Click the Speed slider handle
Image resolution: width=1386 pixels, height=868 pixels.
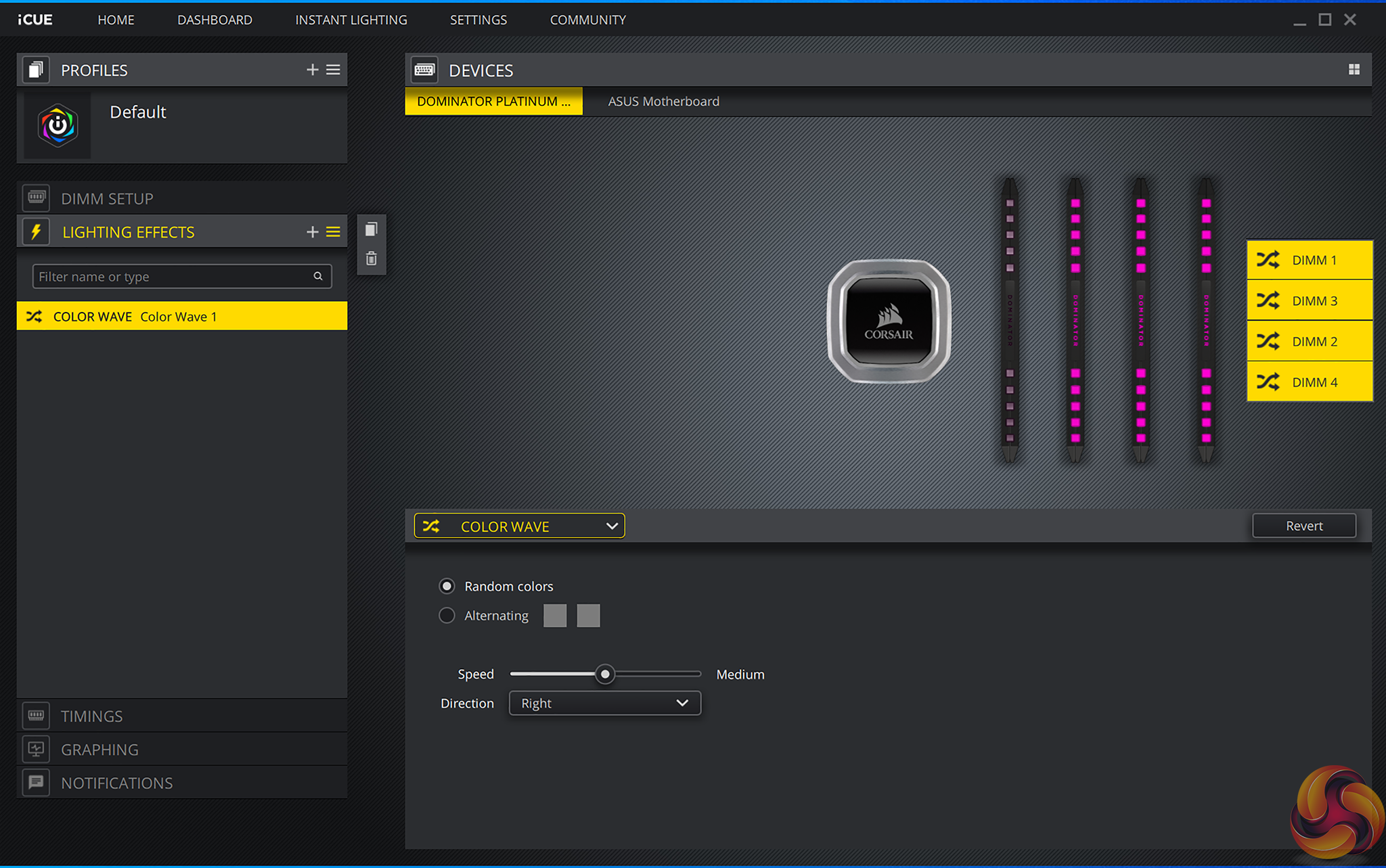coord(605,674)
